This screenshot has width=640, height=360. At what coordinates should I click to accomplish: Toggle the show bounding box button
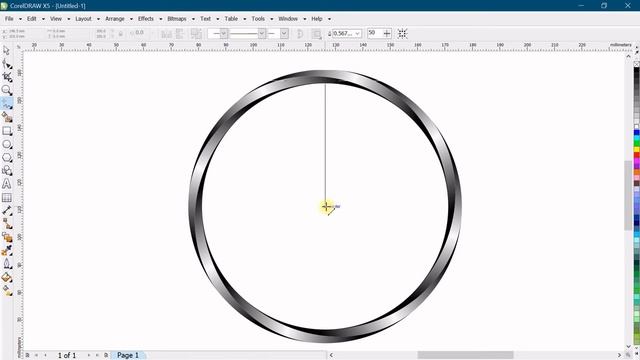point(402,34)
